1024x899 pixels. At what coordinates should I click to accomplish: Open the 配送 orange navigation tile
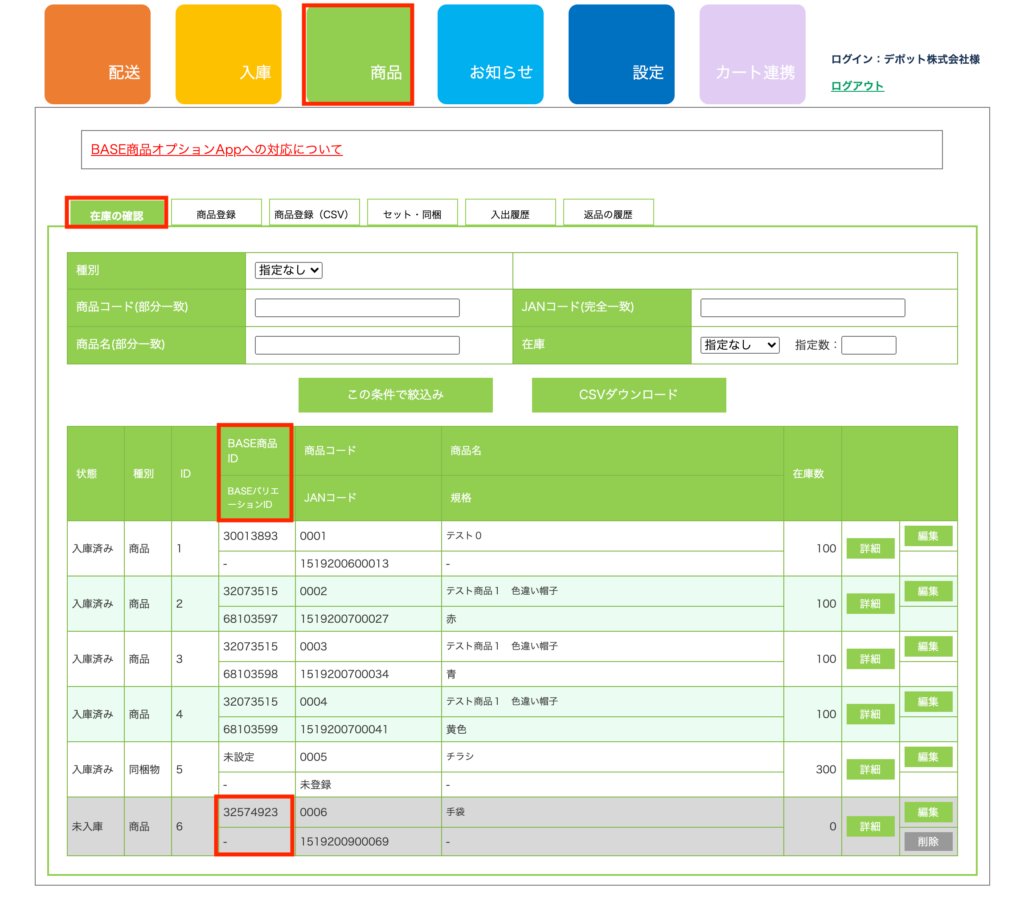97,55
